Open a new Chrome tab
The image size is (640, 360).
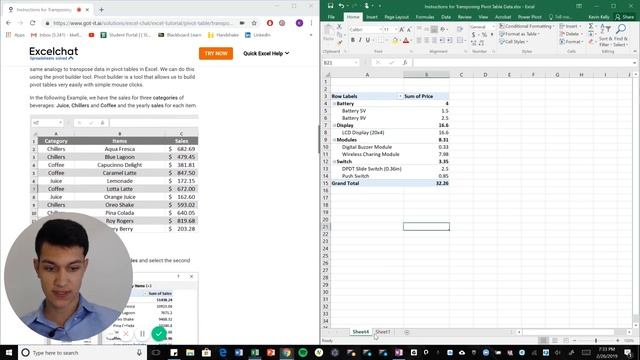pos(101,9)
